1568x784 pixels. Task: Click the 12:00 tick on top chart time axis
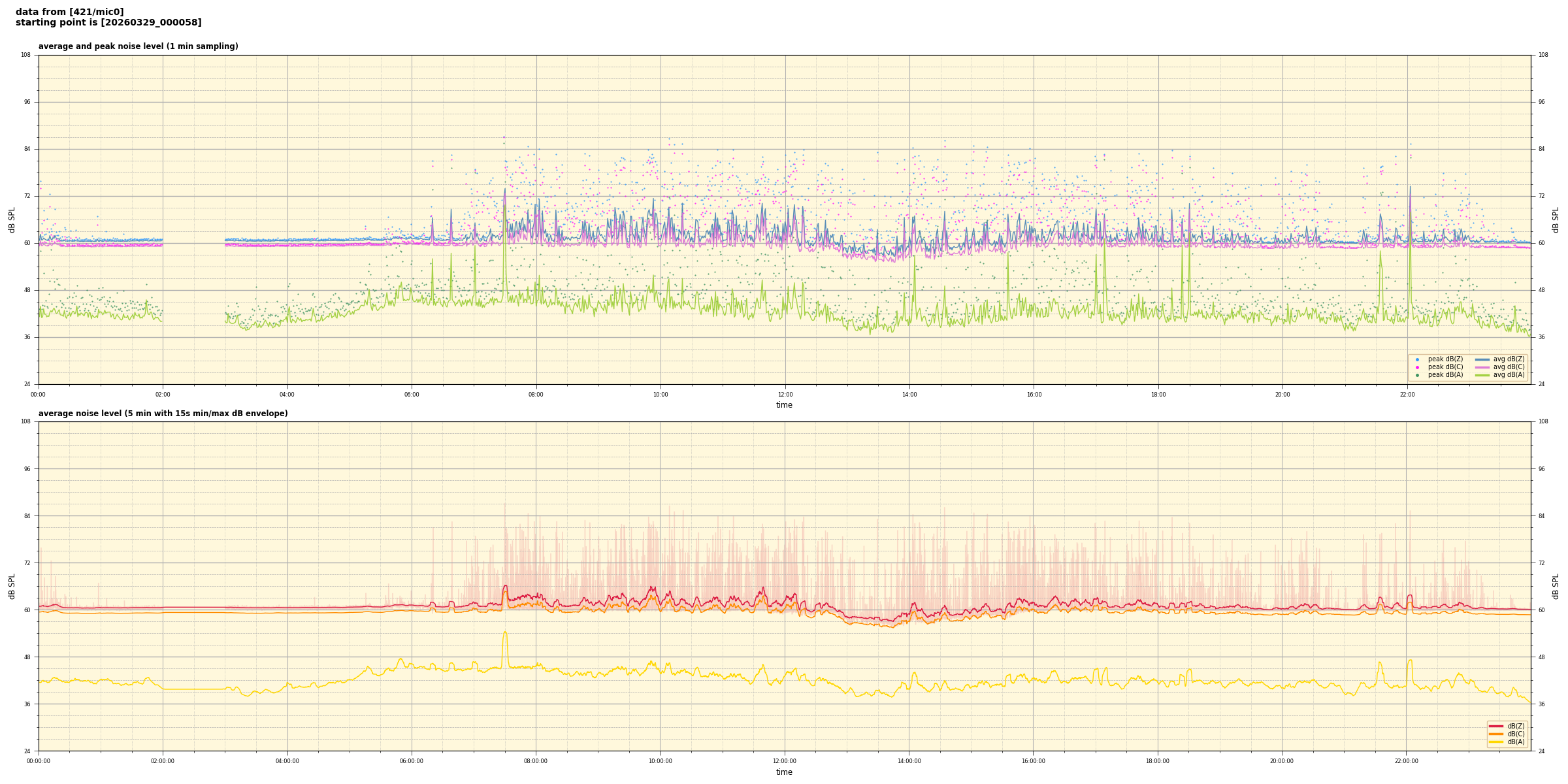(x=785, y=395)
